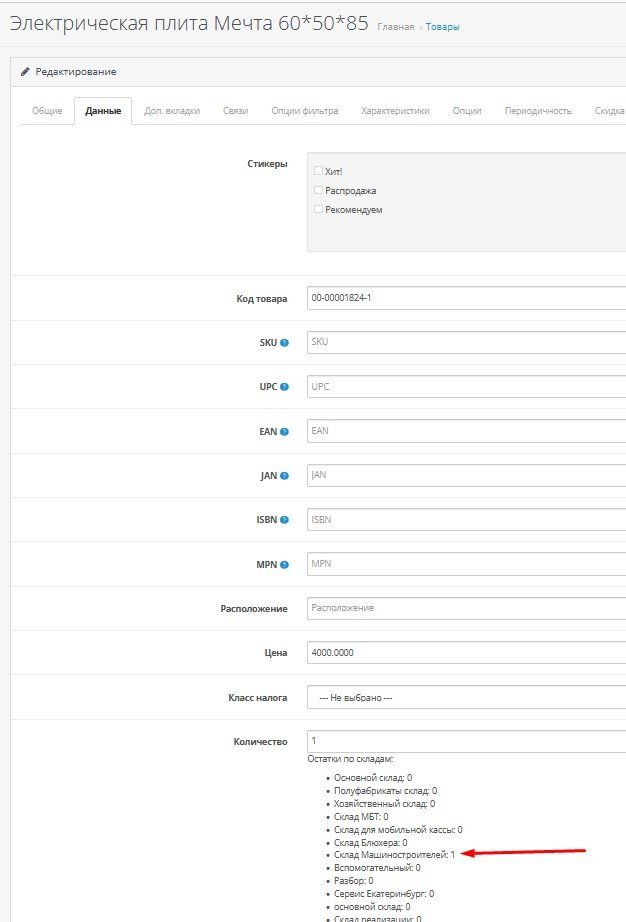The height and width of the screenshot is (922, 626).
Task: Open the Класс налога dropdown
Action: [466, 697]
